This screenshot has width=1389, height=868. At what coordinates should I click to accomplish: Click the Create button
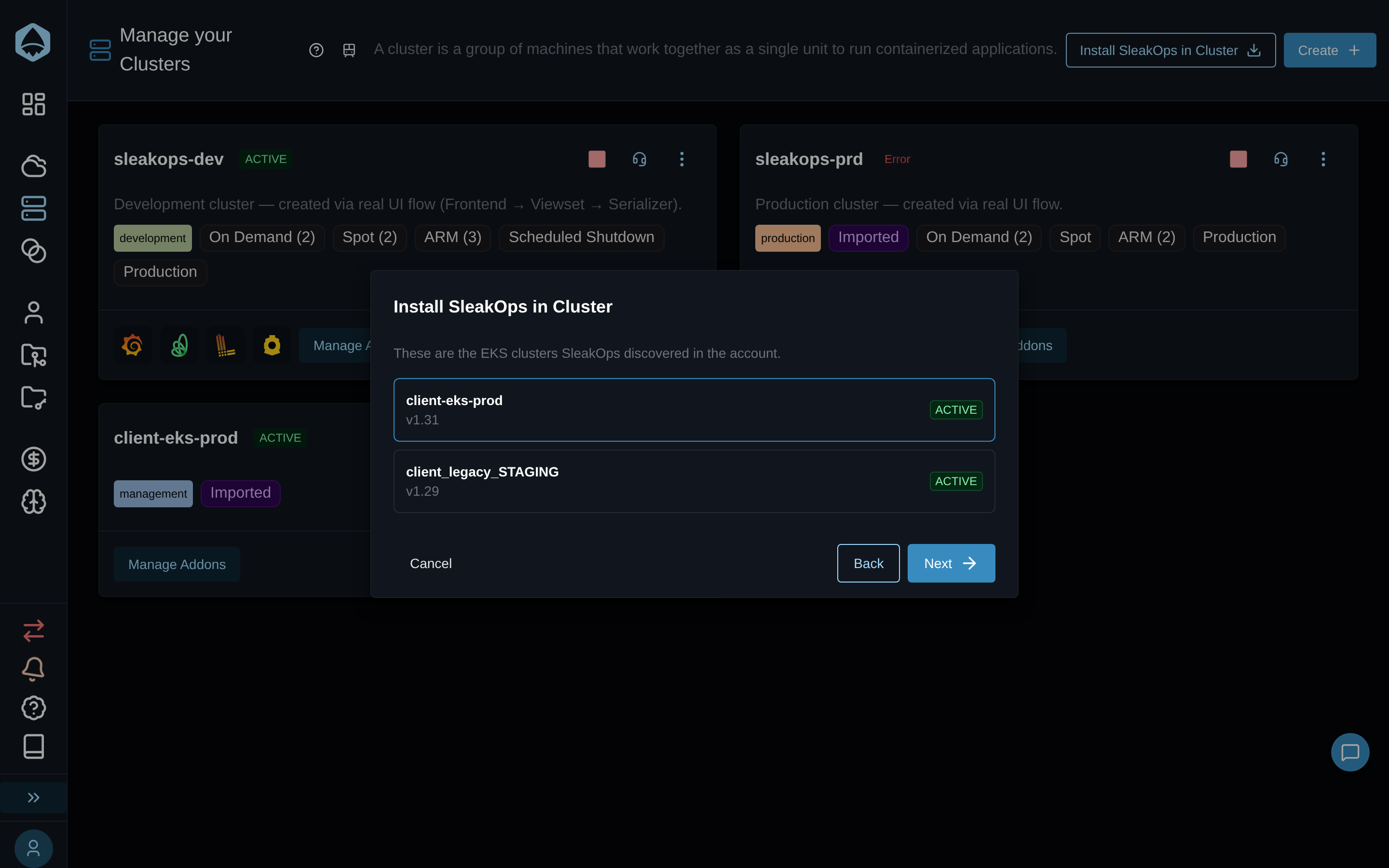[x=1329, y=50]
